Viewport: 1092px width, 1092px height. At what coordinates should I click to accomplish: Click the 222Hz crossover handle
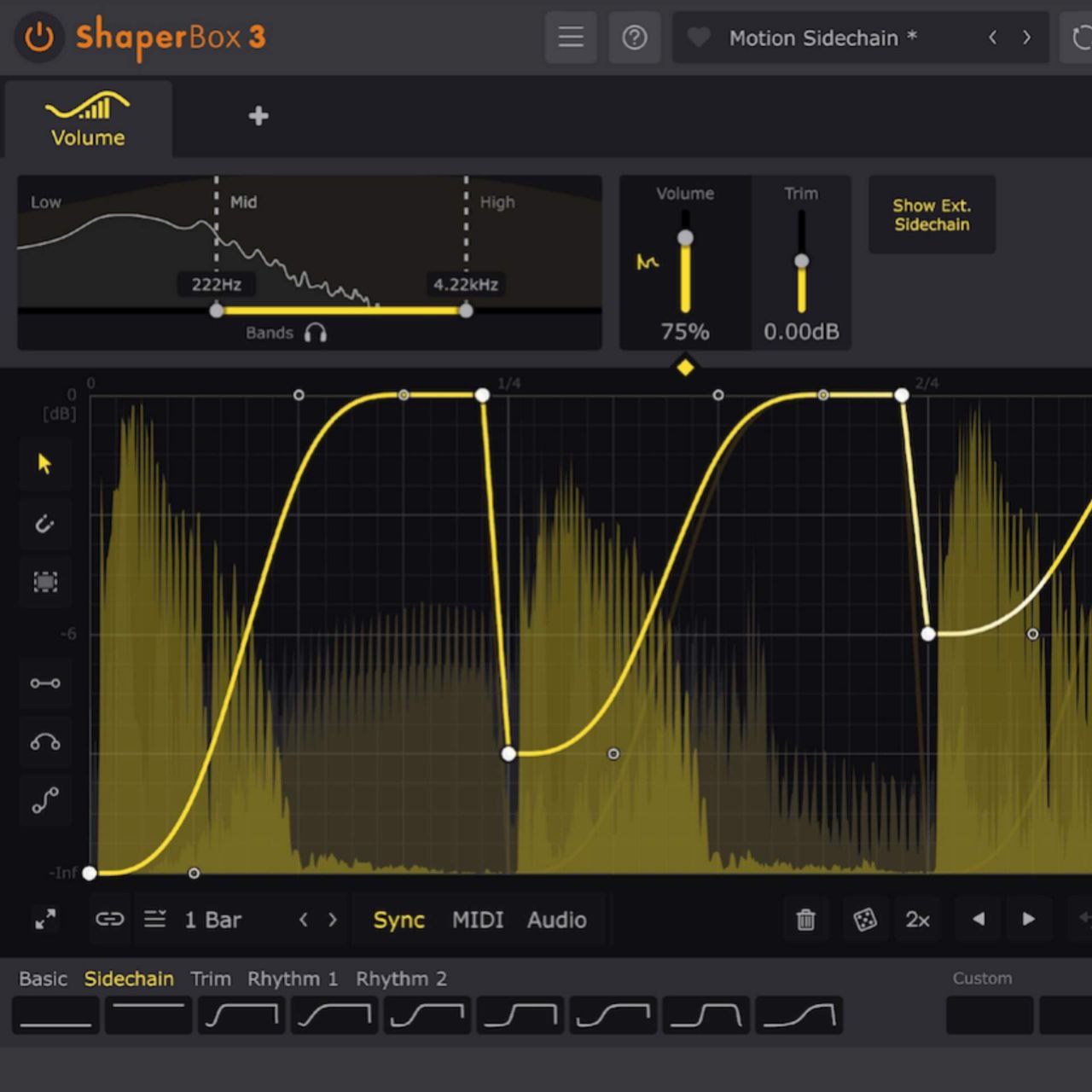click(x=217, y=311)
